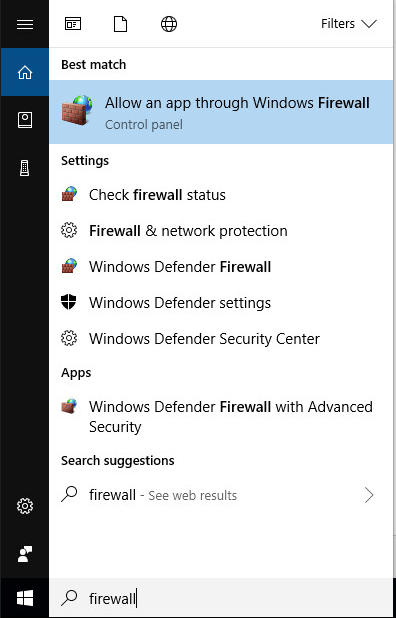
Task: Filter results by Documents icon
Action: coord(121,24)
